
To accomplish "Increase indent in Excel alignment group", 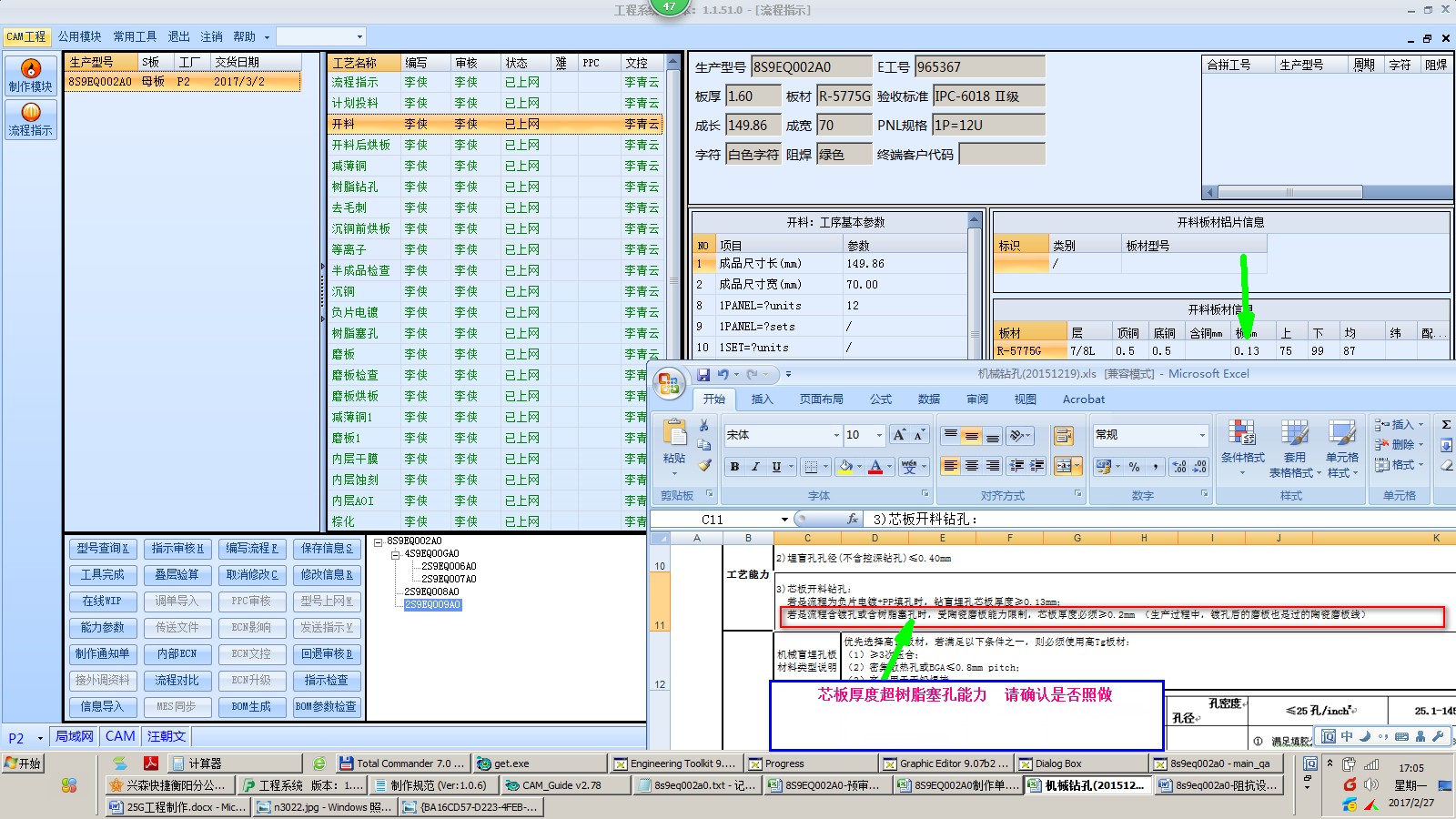I will (x=1036, y=466).
